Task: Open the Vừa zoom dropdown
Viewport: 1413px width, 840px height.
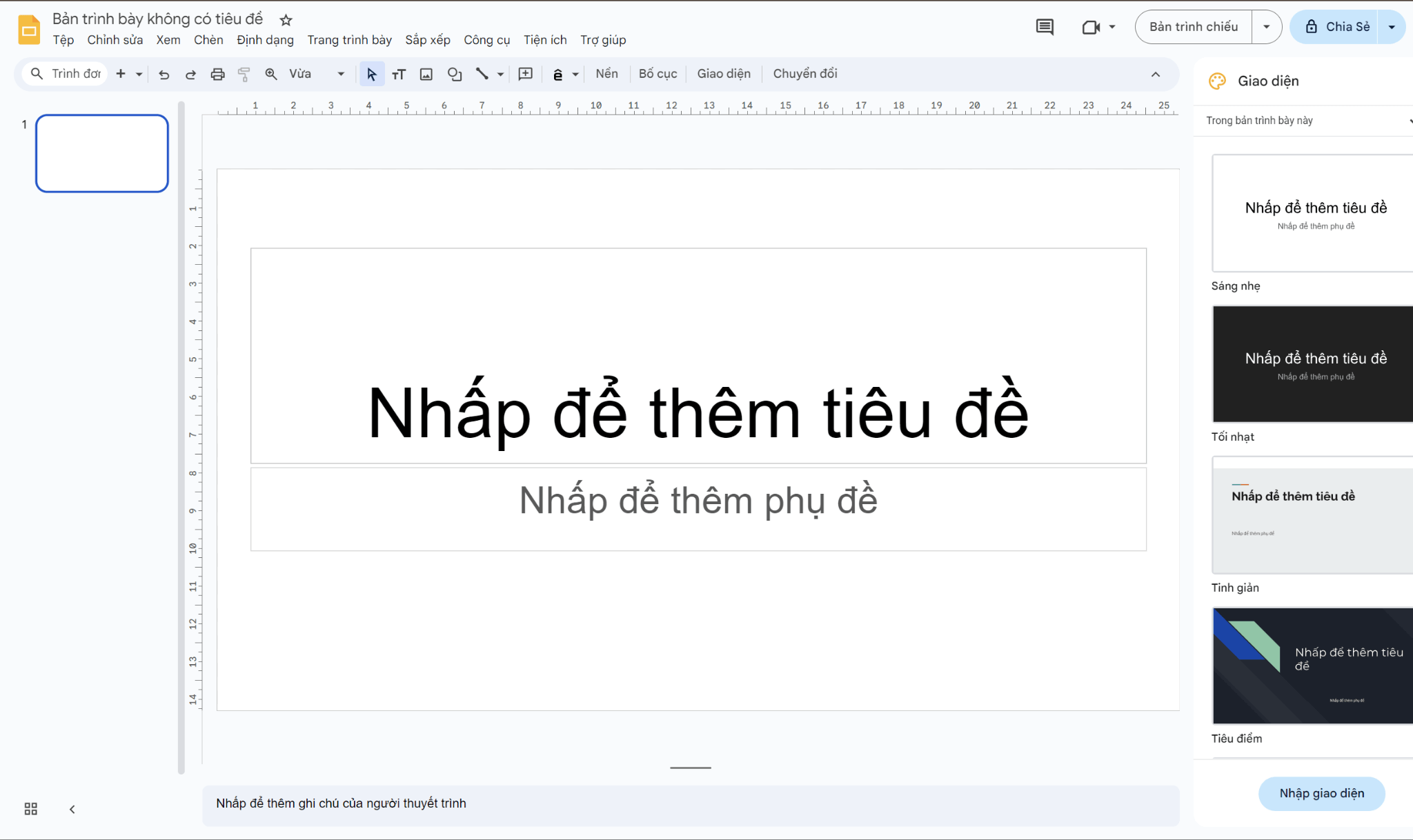Action: pyautogui.click(x=317, y=74)
